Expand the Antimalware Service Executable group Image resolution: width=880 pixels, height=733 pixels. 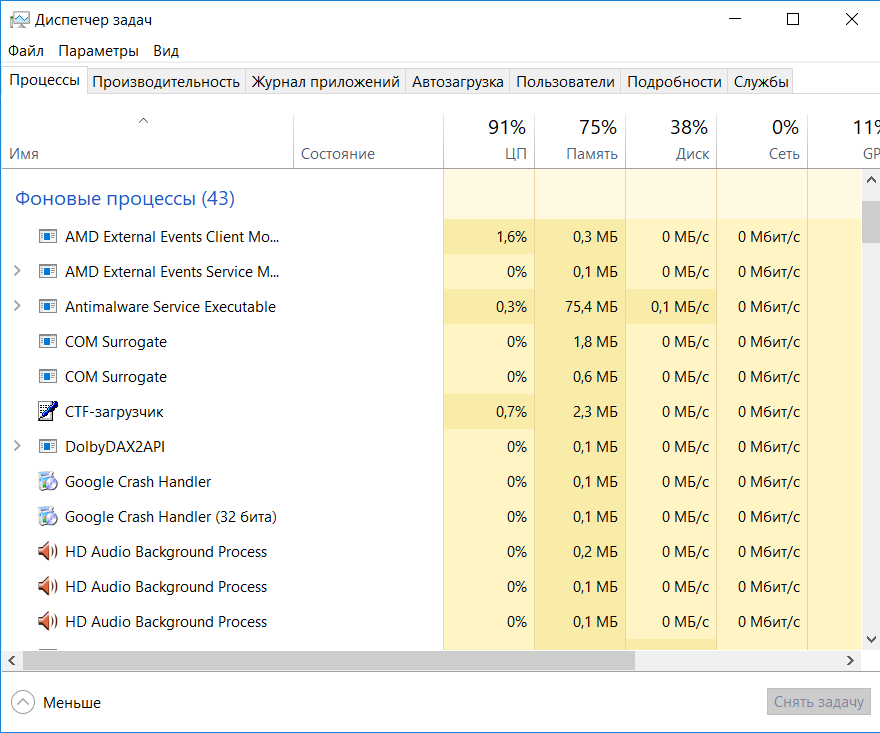[17, 306]
